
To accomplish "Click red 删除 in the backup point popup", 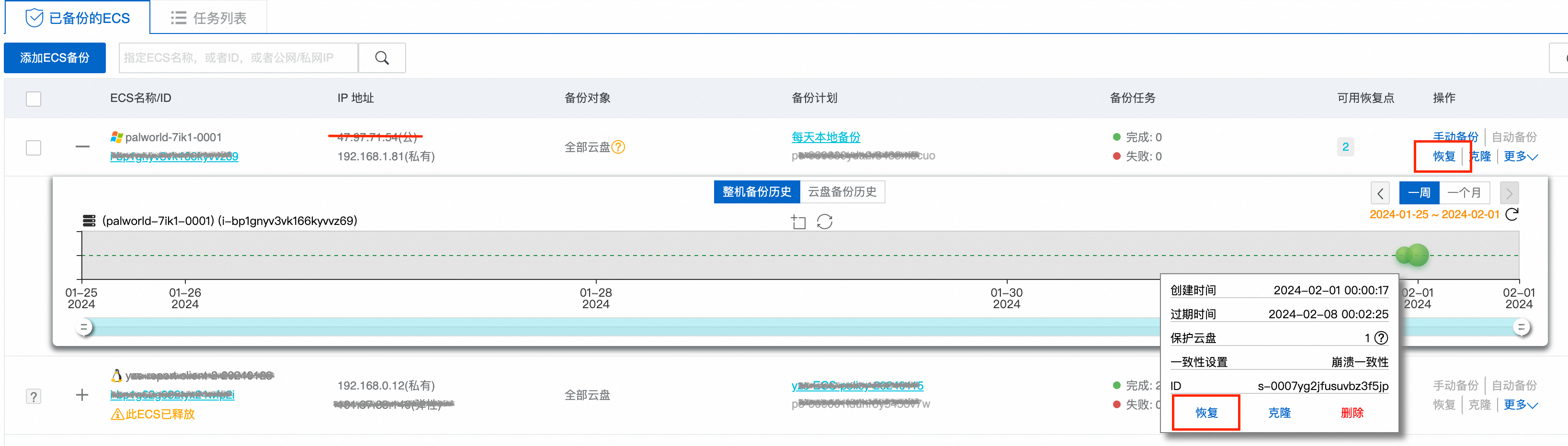I will [x=1352, y=413].
